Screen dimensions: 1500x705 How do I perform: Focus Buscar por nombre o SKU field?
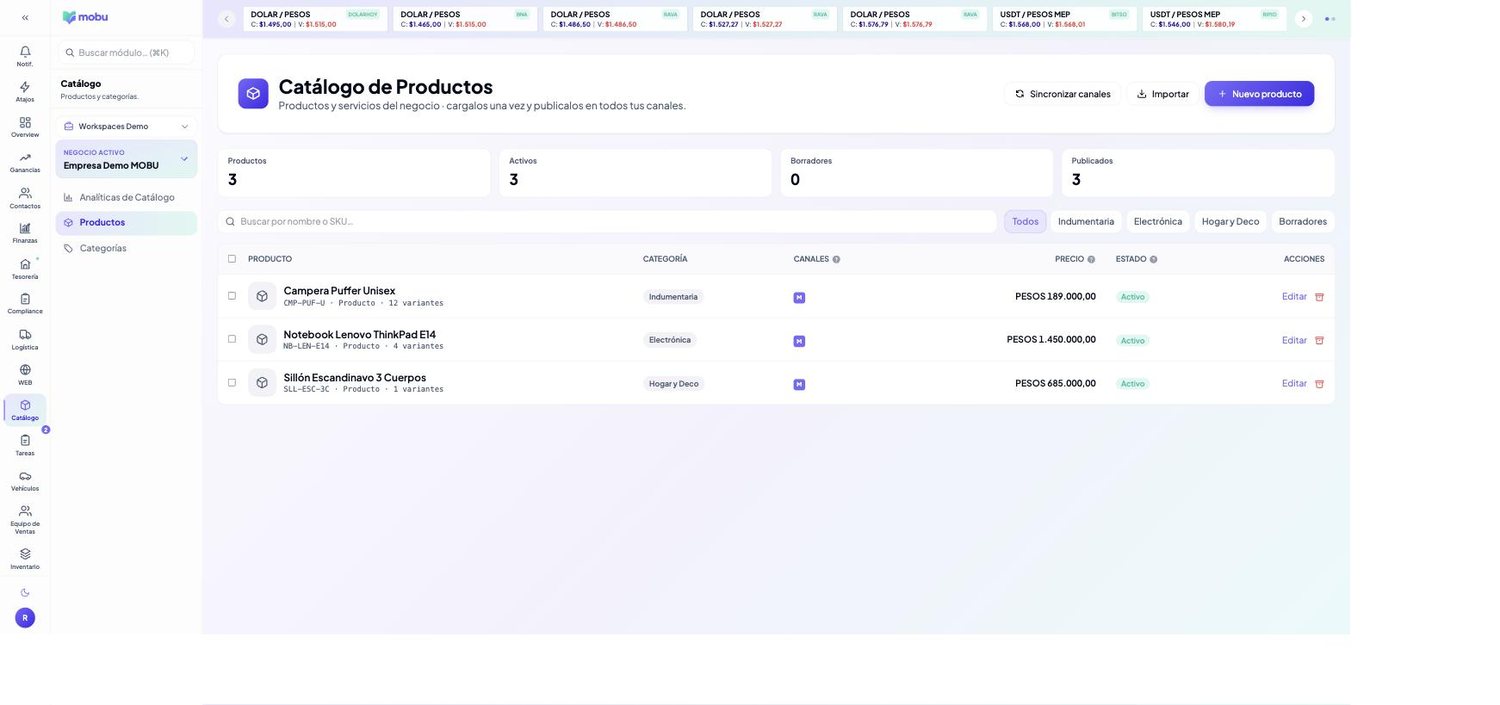tap(608, 221)
